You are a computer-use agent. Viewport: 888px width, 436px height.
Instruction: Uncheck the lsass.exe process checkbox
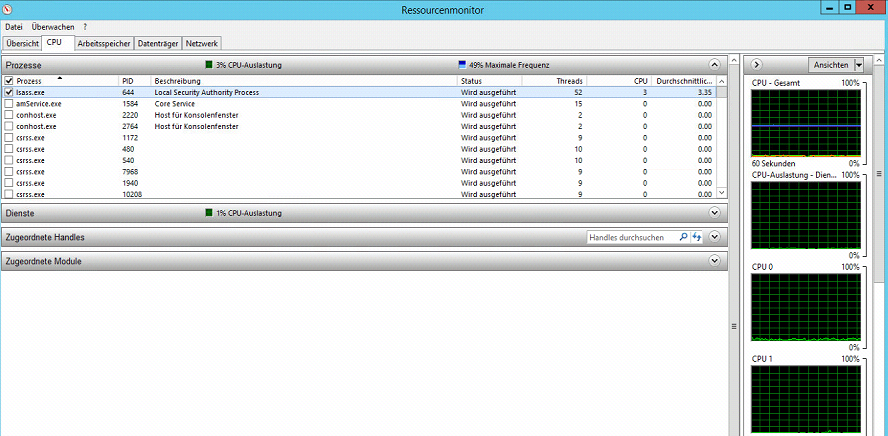(9, 92)
